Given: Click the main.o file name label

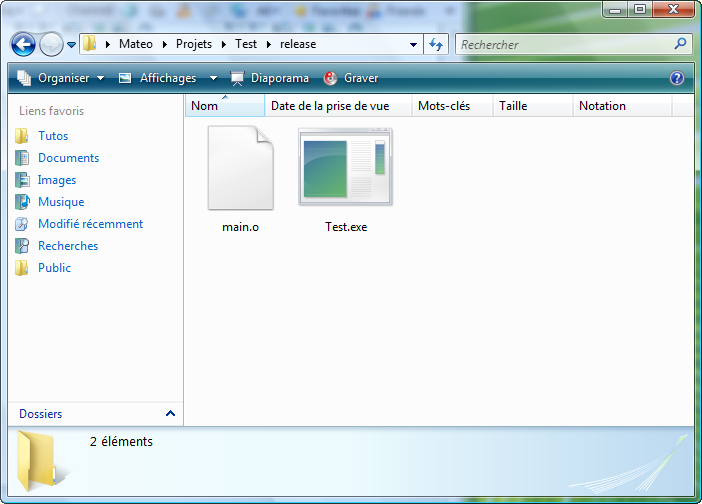Looking at the screenshot, I should [240, 227].
